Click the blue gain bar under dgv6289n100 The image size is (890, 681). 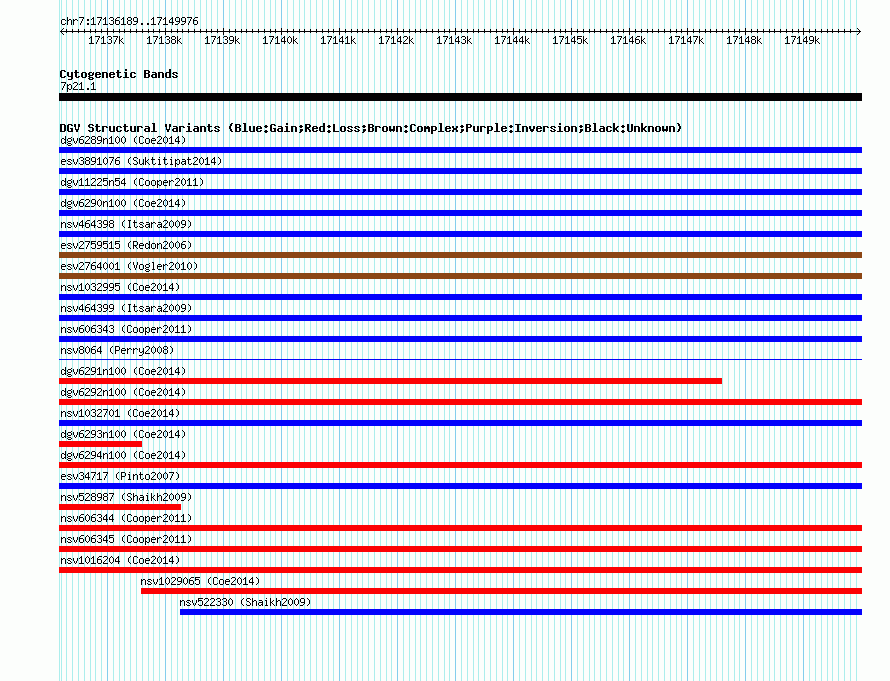point(460,150)
